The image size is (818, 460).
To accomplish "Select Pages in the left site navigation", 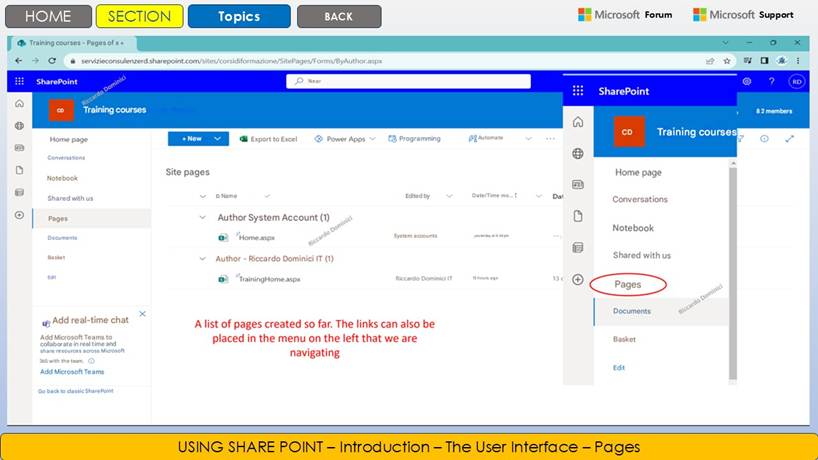I will [x=92, y=219].
